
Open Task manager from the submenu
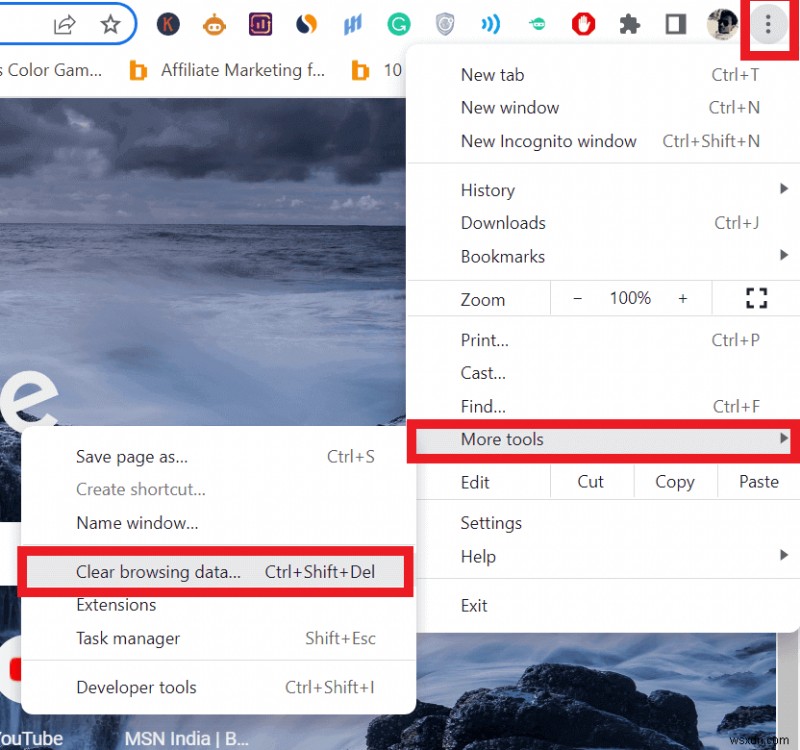pos(127,638)
